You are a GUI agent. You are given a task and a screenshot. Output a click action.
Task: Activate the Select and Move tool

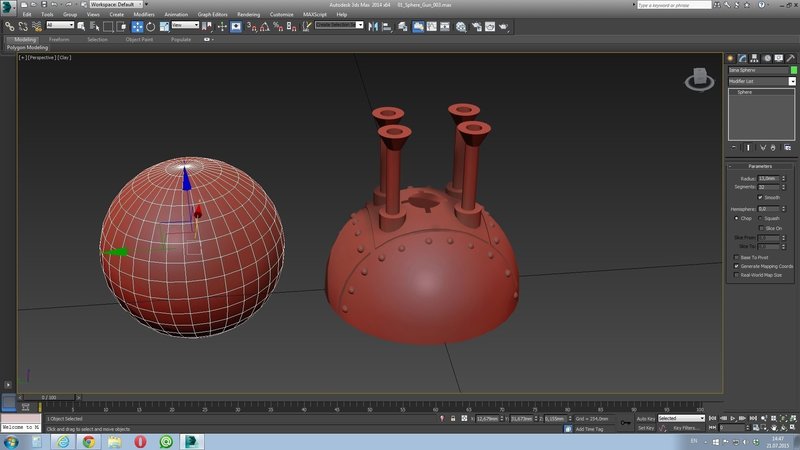pos(137,26)
